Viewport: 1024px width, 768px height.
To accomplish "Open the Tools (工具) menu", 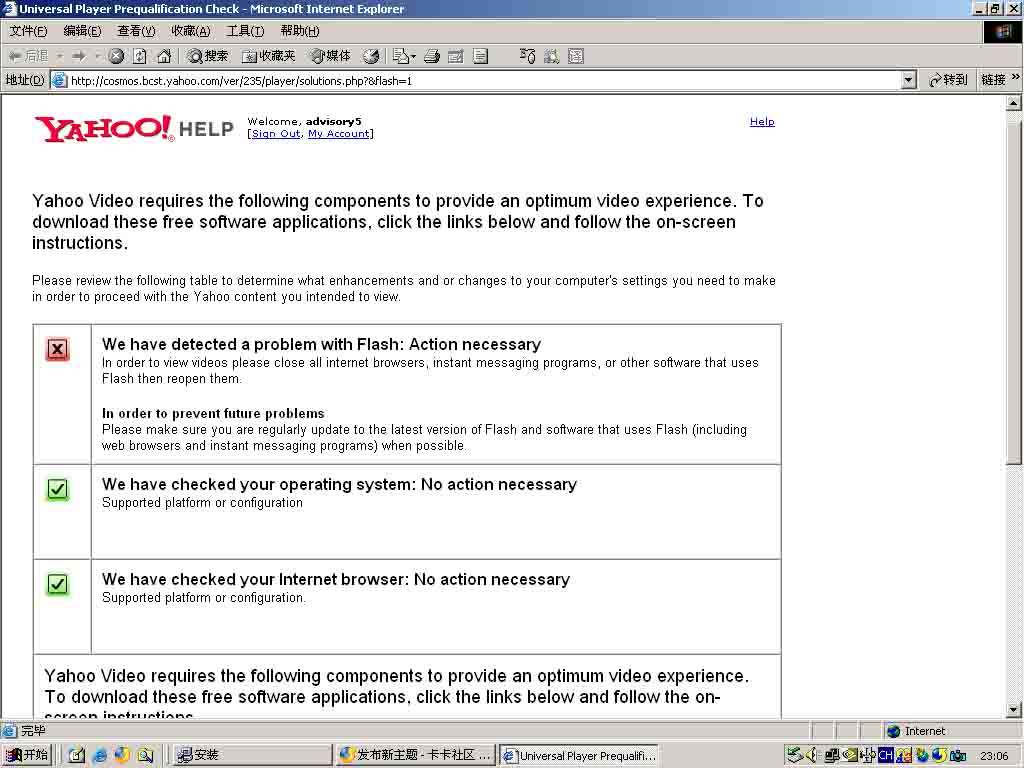I will pyautogui.click(x=245, y=31).
